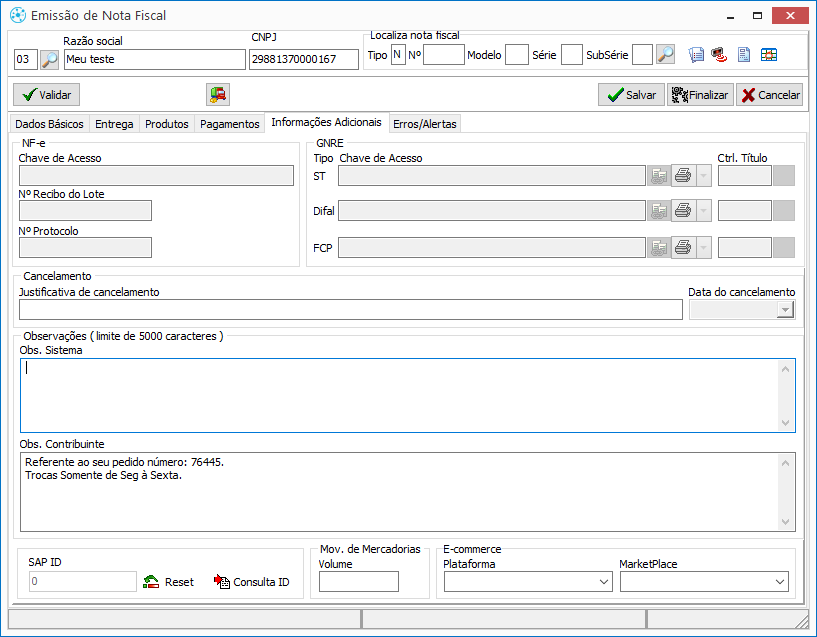This screenshot has width=817, height=637.
Task: Print the Difal GNRE guide
Action: point(683,211)
